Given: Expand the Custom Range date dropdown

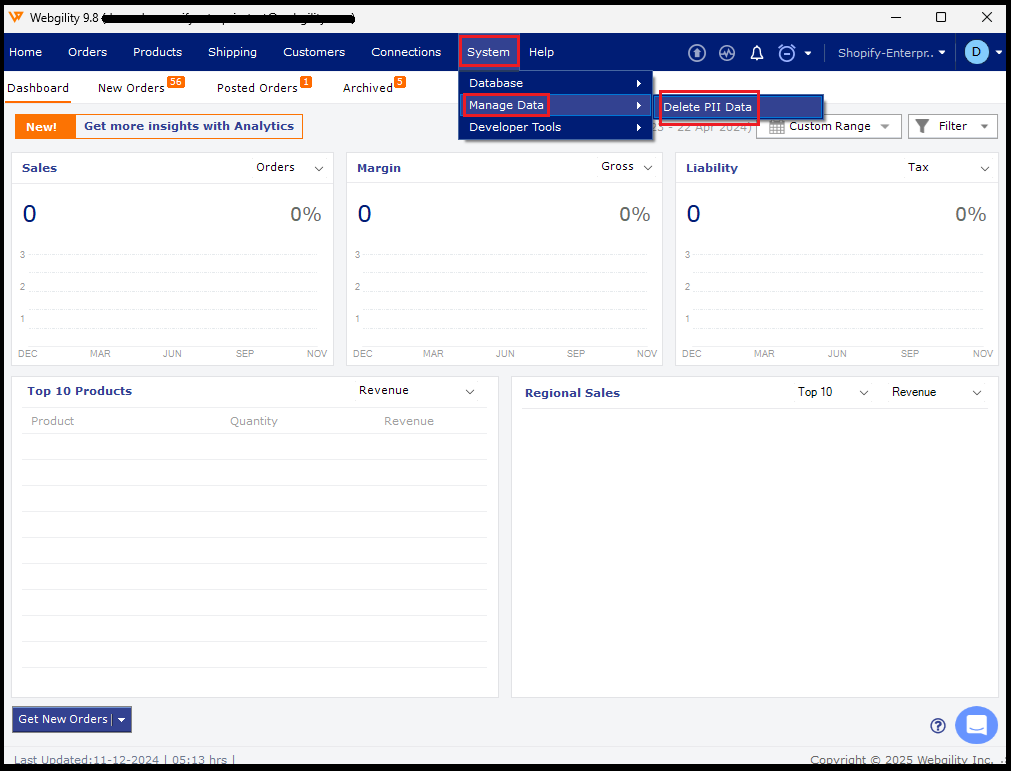Looking at the screenshot, I should point(829,127).
